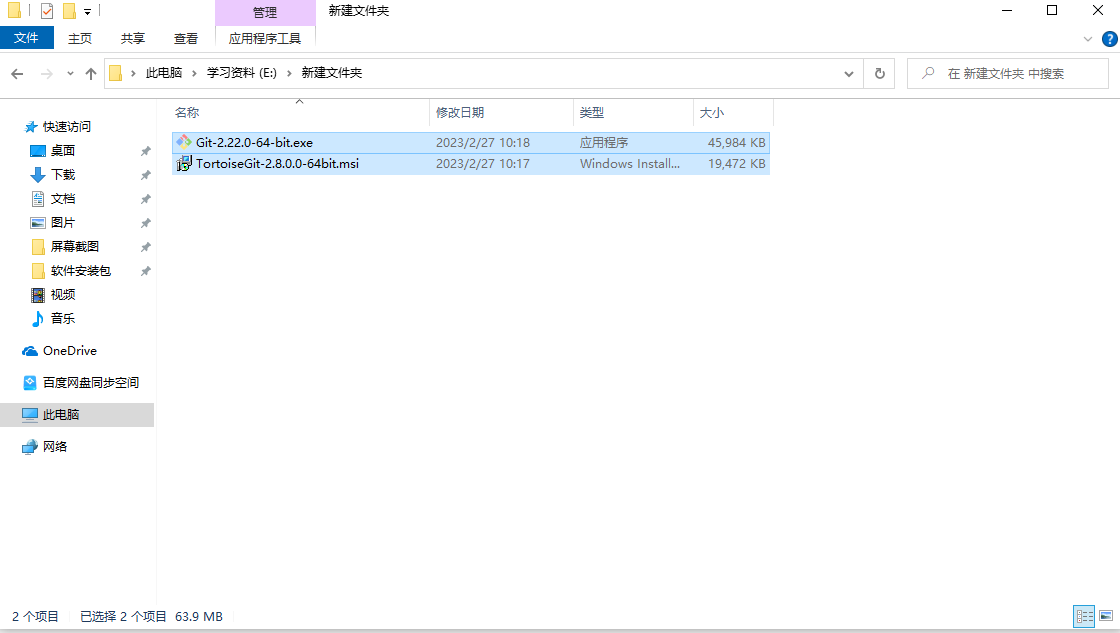Switch to details view layout
Image resolution: width=1120 pixels, height=633 pixels.
point(1084,617)
